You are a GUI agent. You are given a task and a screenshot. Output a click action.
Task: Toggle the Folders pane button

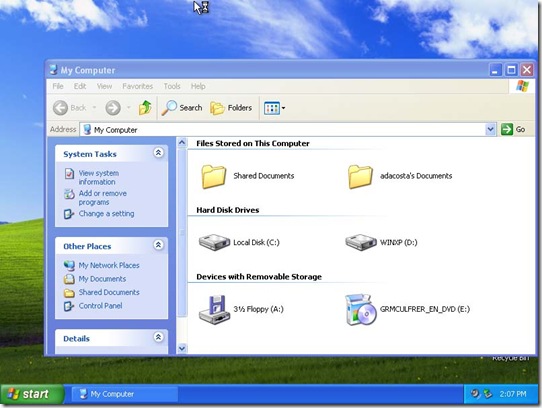click(x=231, y=108)
